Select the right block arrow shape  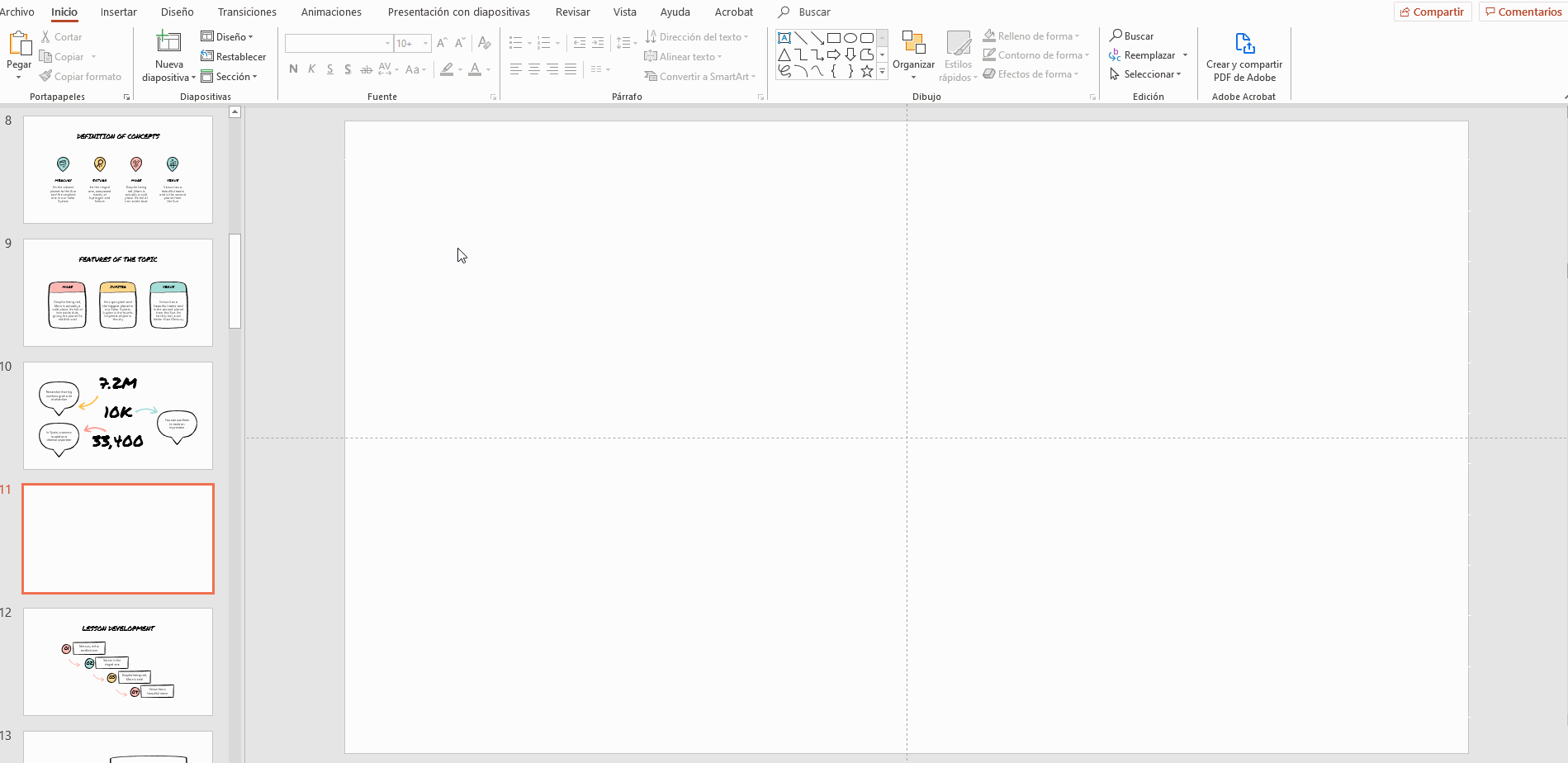[x=834, y=54]
